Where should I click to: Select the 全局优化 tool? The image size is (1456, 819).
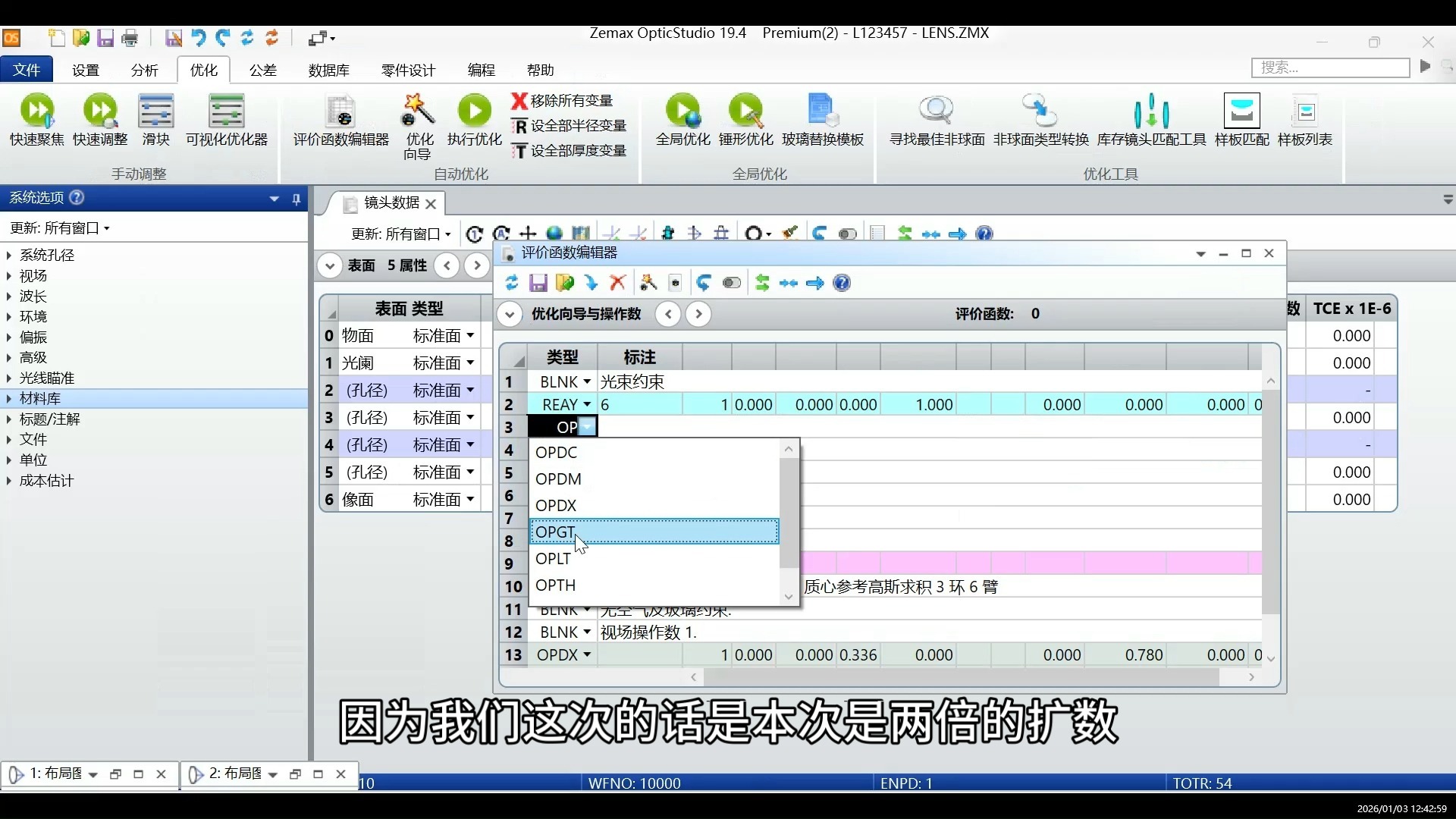683,118
